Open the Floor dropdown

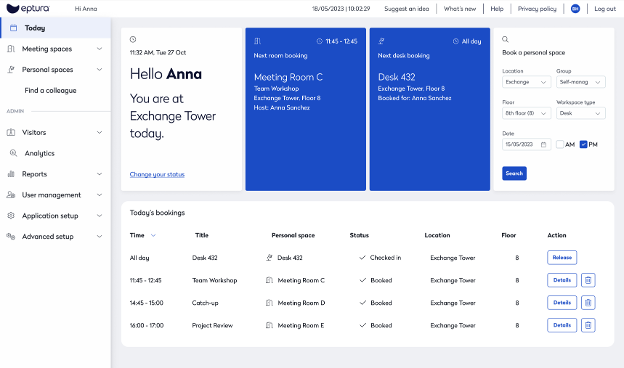526,113
